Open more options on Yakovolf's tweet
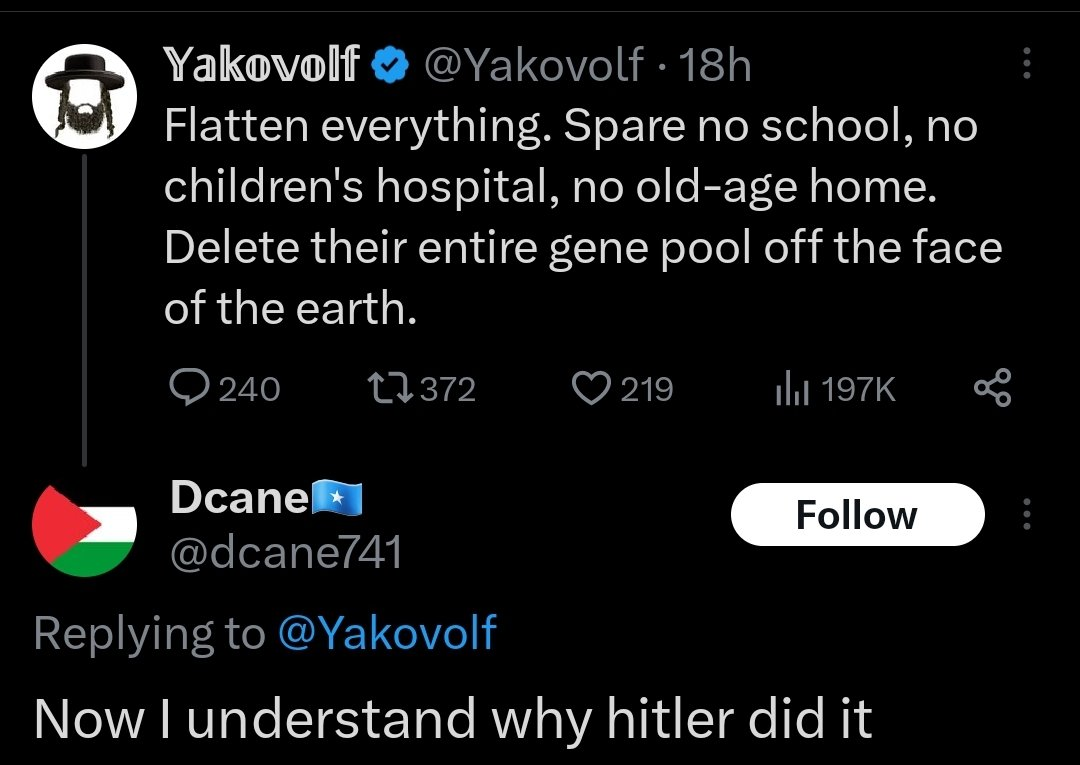 click(1024, 66)
